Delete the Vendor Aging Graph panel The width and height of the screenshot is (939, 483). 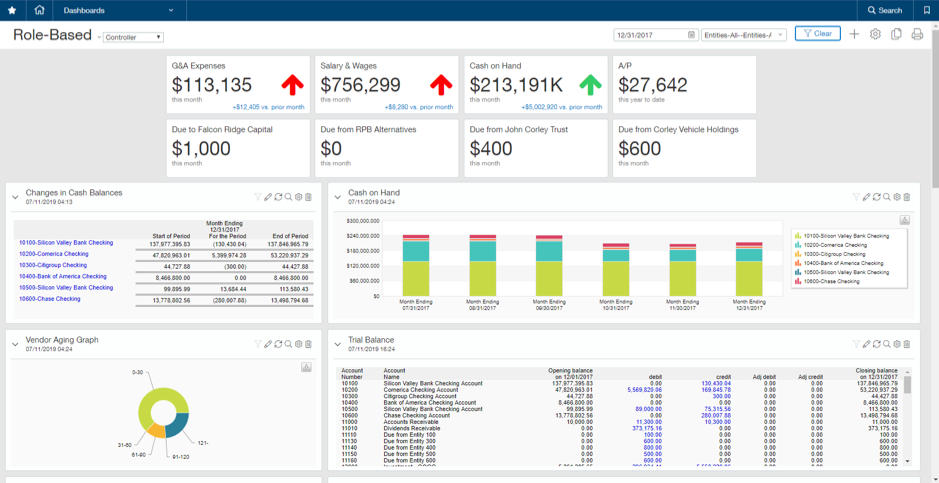coord(308,344)
